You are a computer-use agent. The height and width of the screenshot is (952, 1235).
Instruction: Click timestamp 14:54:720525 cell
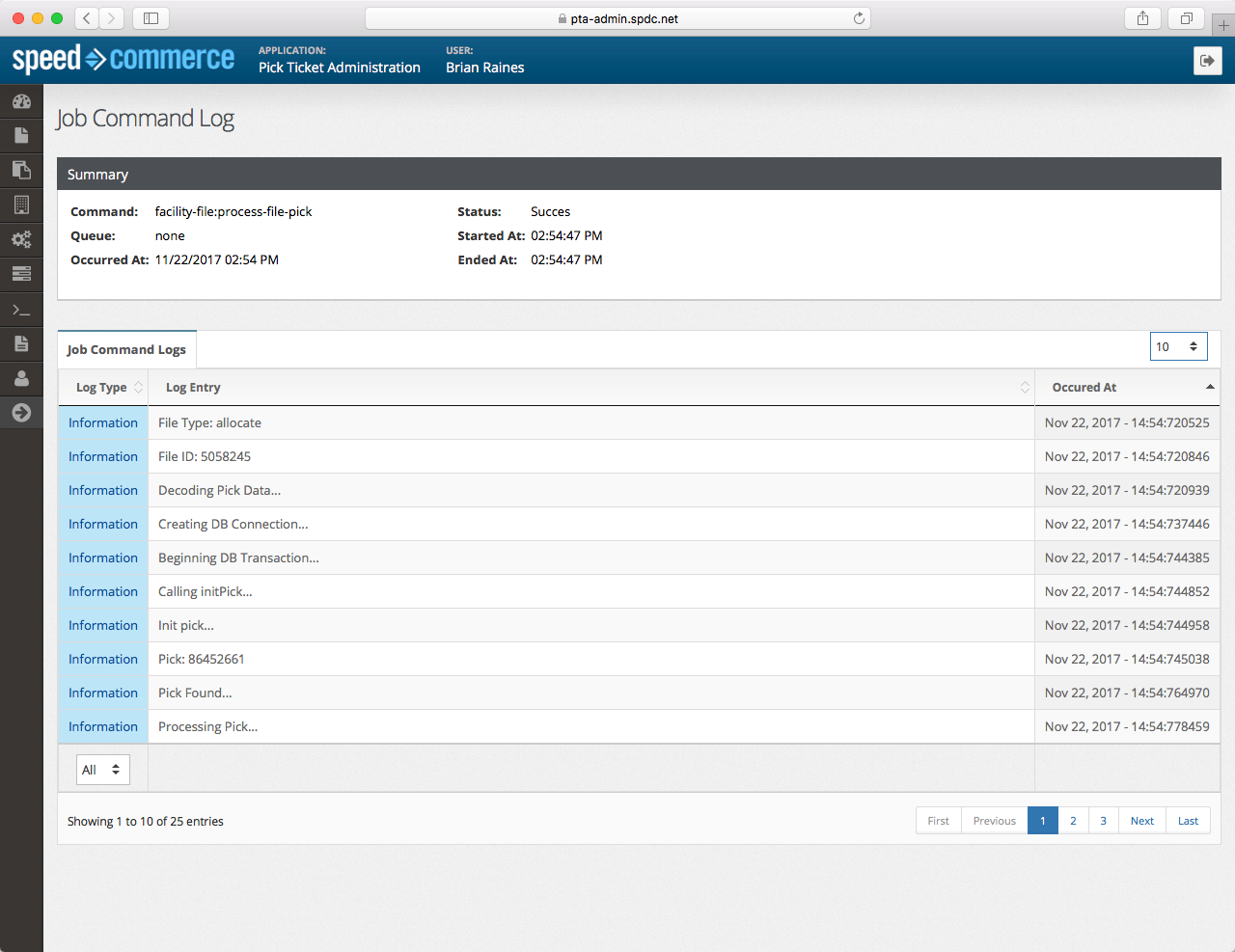(1127, 422)
